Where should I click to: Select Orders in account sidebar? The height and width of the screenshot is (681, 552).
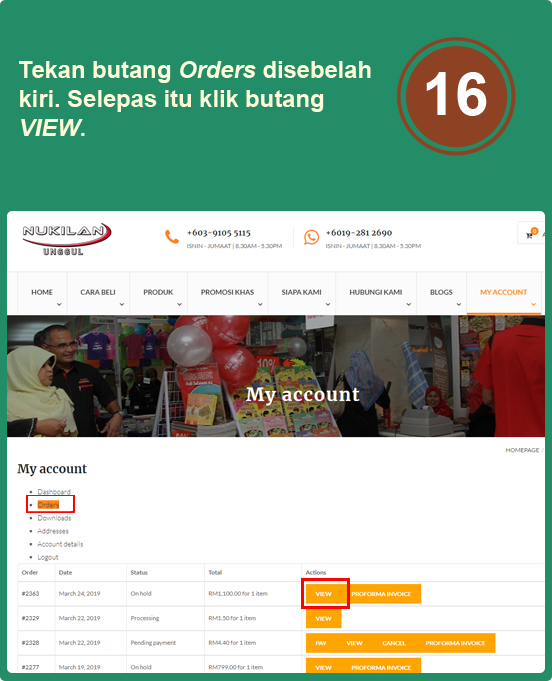(x=48, y=505)
